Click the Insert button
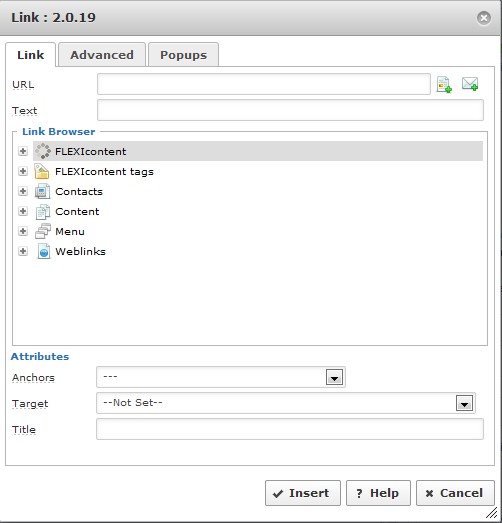Viewport: 502px width, 523px height. pyautogui.click(x=303, y=493)
